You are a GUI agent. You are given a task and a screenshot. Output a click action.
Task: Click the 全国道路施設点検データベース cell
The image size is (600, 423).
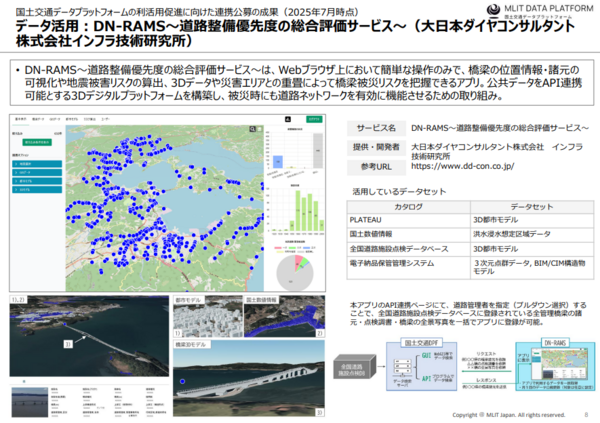408,249
